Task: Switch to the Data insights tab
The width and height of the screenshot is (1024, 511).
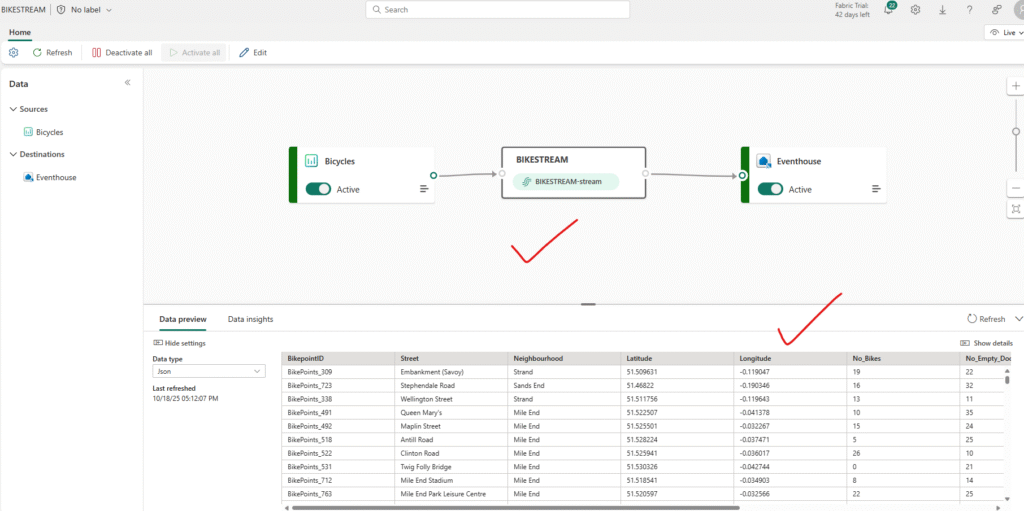Action: coord(250,319)
